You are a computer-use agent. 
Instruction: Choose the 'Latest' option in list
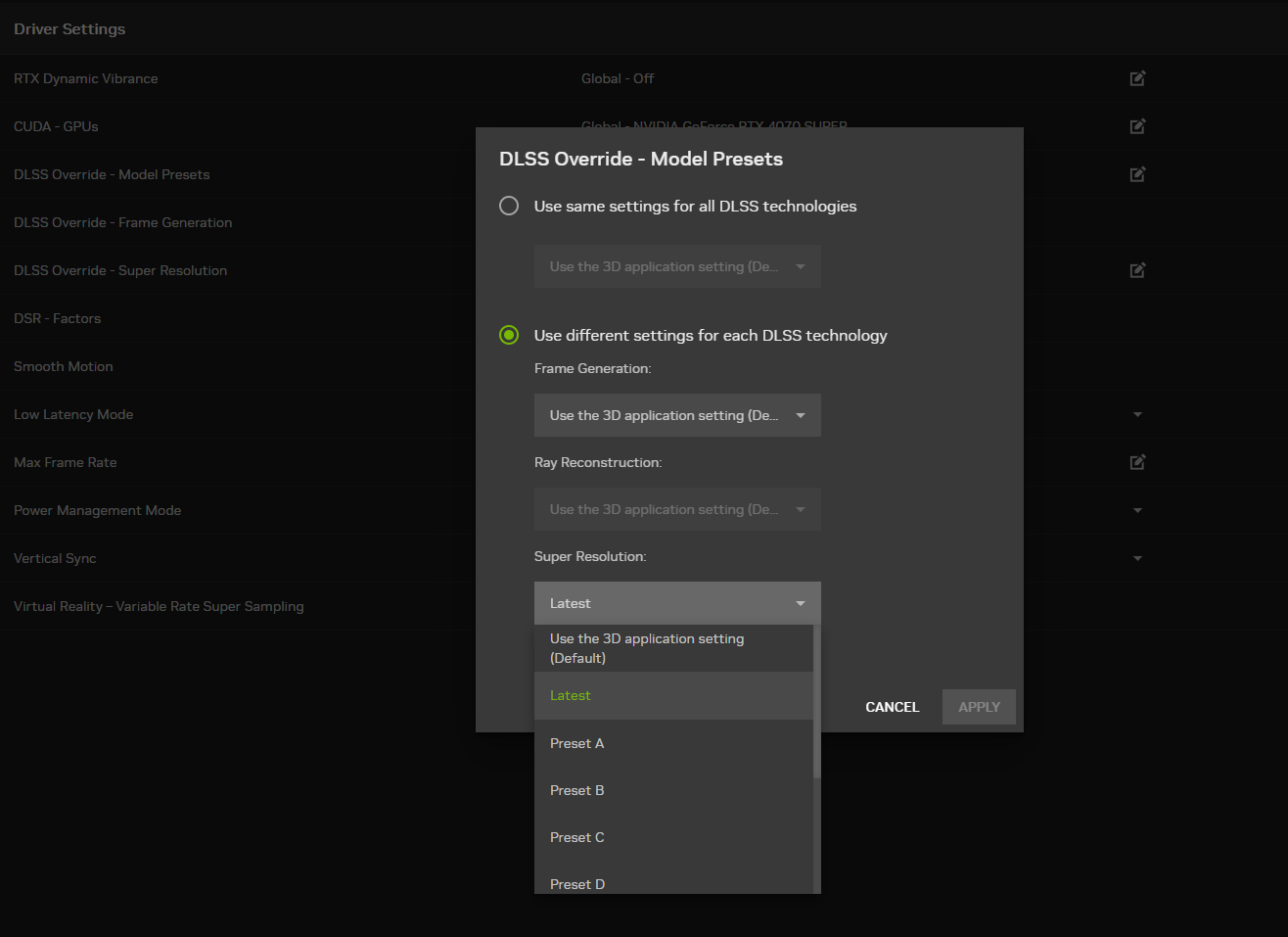click(673, 695)
